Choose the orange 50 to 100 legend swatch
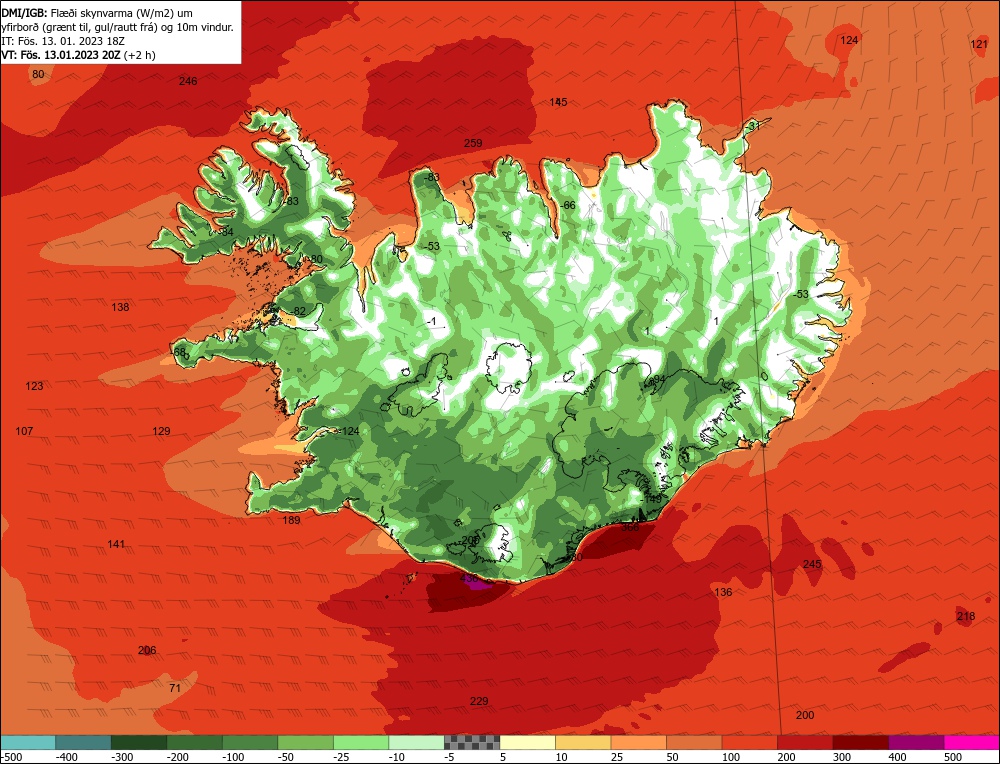 [x=694, y=742]
